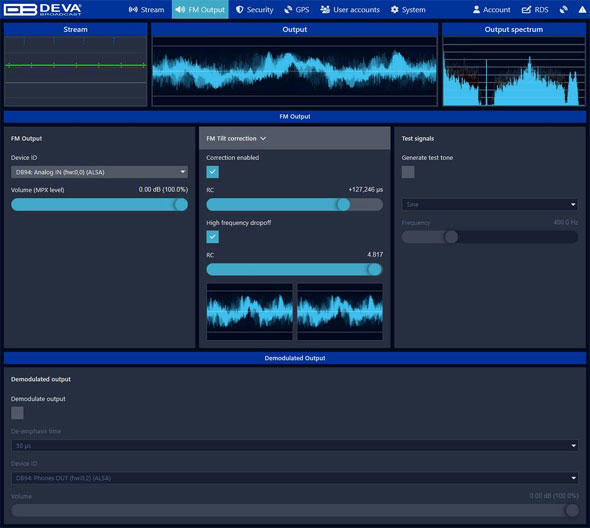Image resolution: width=590 pixels, height=528 pixels.
Task: Select the FM Output tab
Action: [200, 9]
